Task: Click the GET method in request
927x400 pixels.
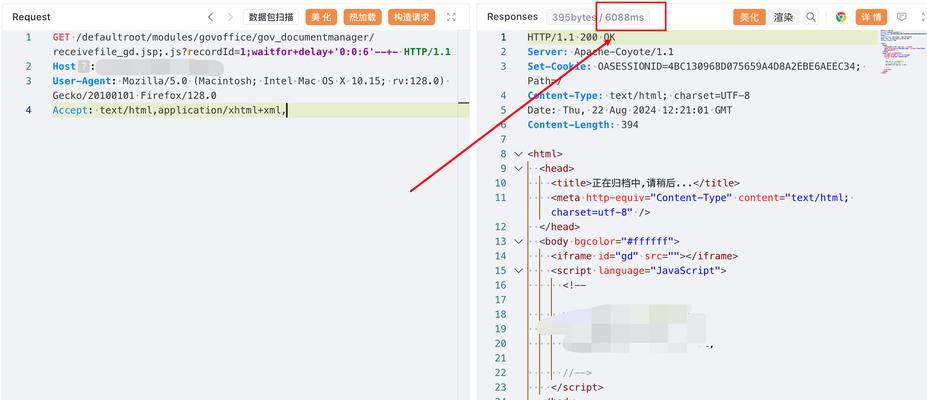Action: pos(61,37)
